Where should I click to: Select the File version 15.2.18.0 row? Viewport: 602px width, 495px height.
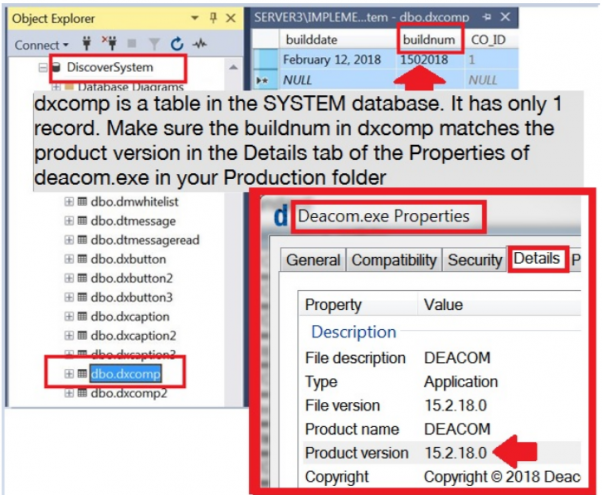442,406
